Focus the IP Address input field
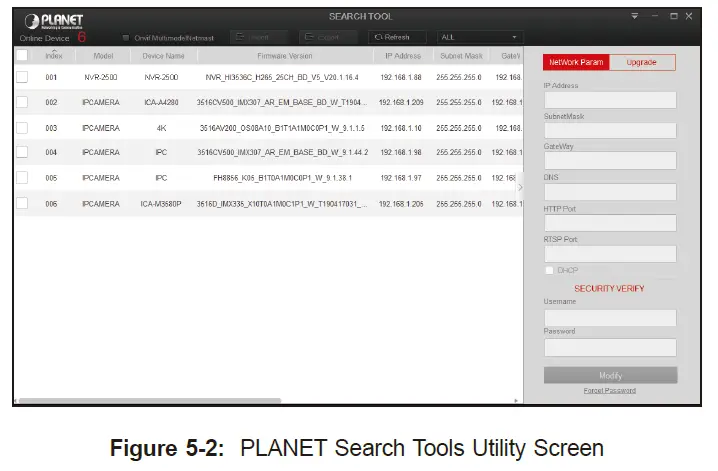Viewport: 718px width, 471px height. [x=610, y=100]
